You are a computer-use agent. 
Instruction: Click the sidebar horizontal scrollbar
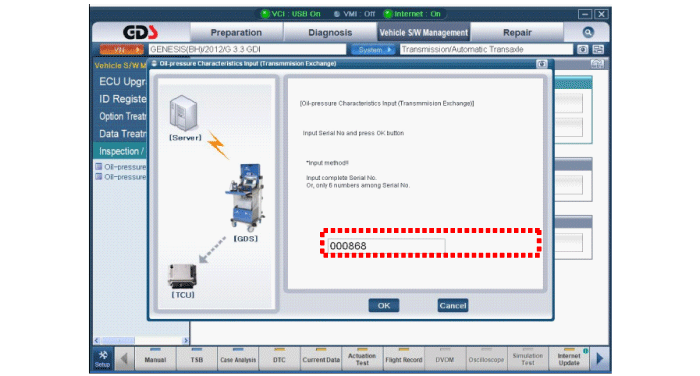pyautogui.click(x=141, y=340)
